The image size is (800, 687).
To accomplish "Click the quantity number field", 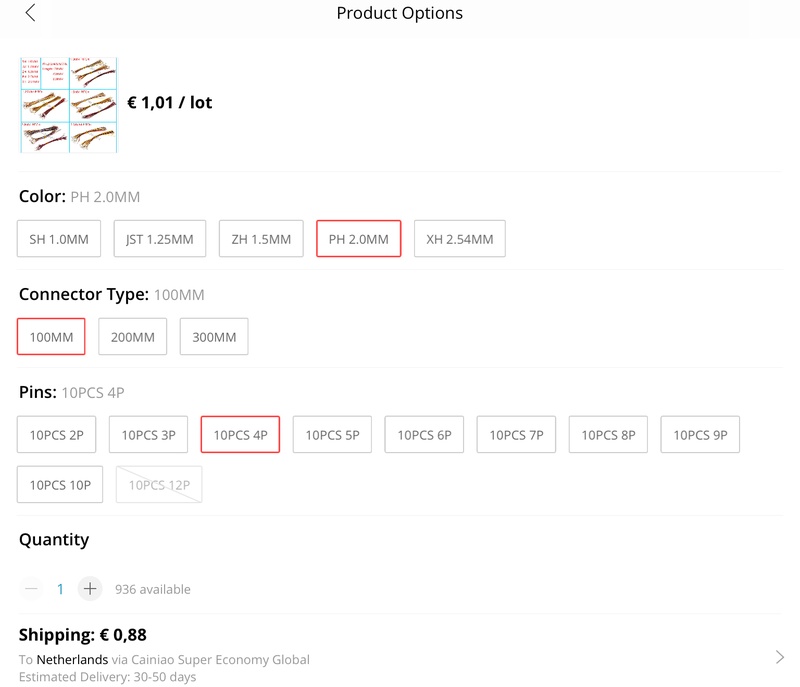I will (x=60, y=589).
